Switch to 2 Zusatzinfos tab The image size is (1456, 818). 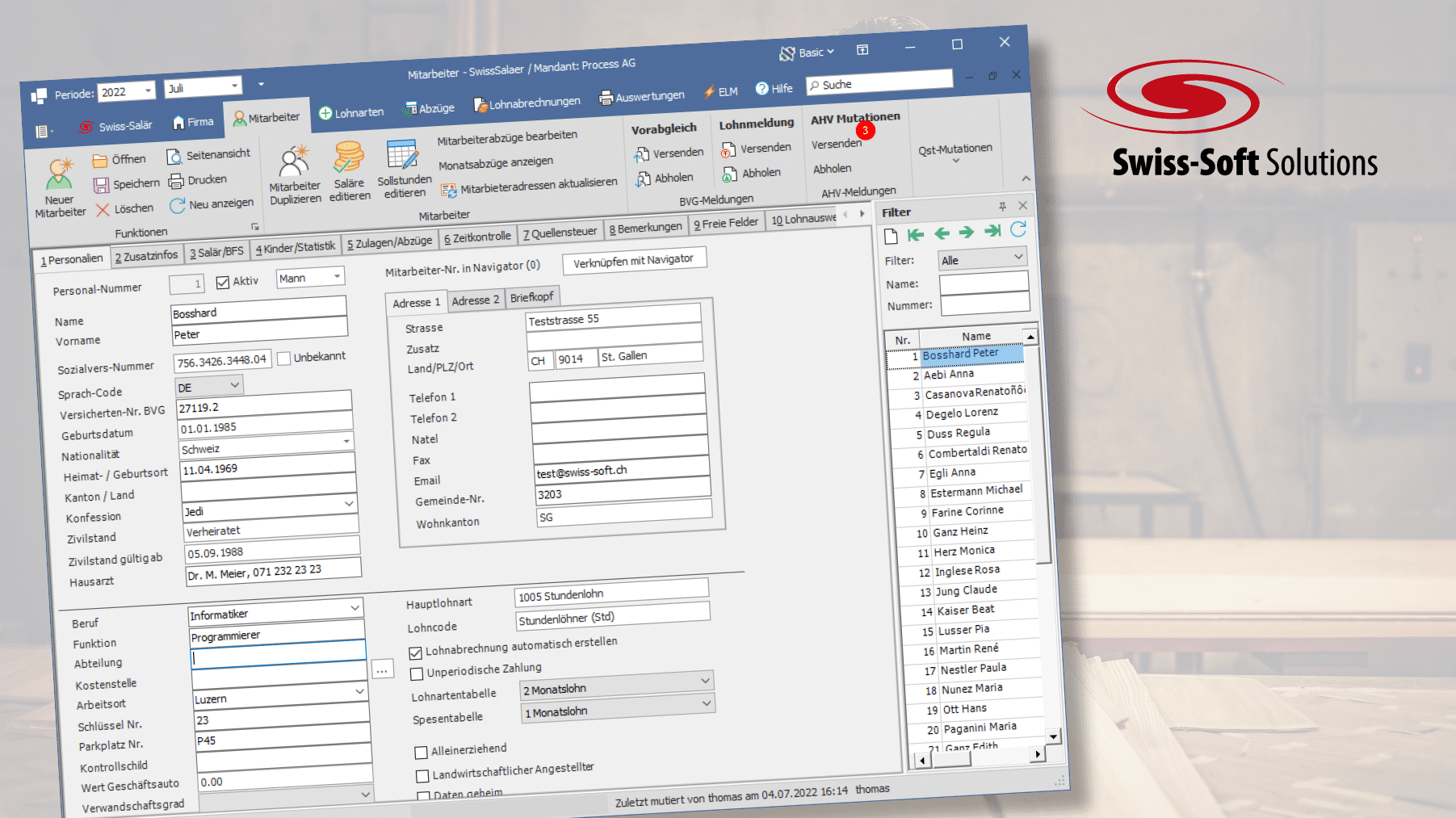point(146,256)
